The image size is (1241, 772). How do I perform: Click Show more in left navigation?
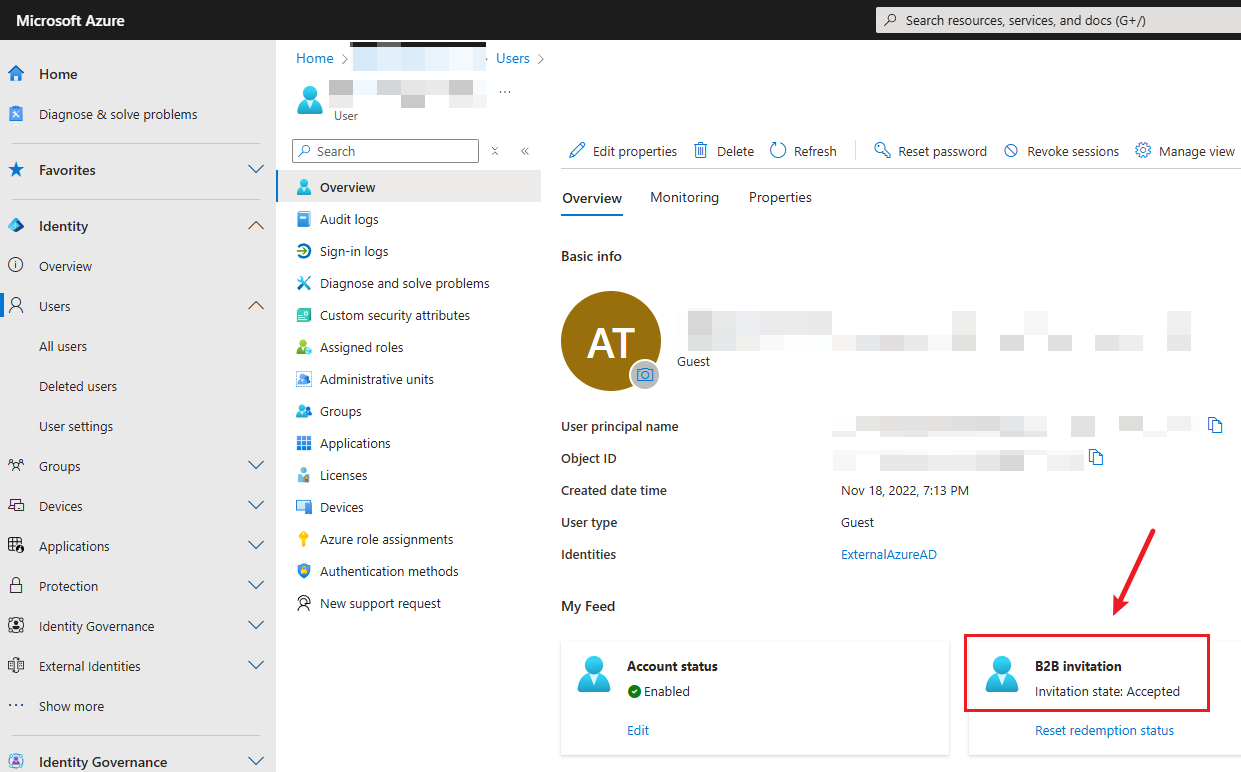(71, 706)
